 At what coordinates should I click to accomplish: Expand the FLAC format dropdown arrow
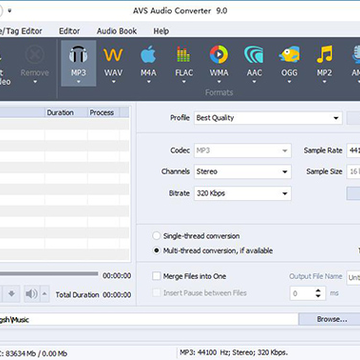tap(184, 81)
